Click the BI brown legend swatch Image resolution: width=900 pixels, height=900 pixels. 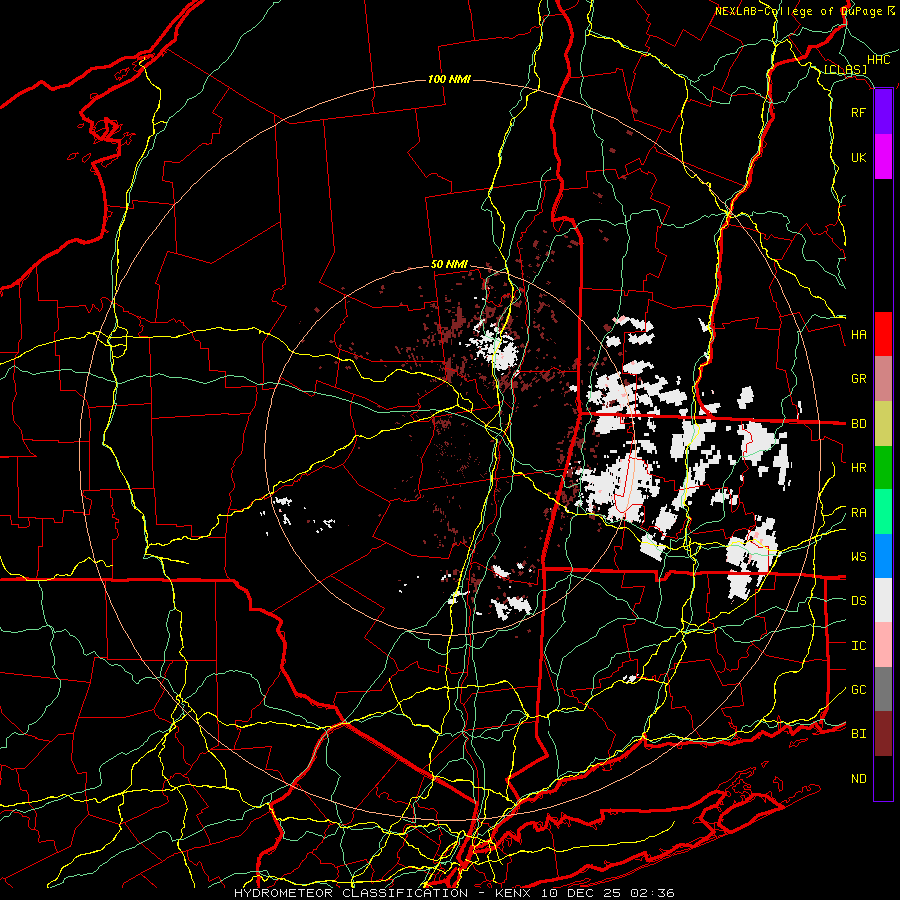tap(883, 734)
